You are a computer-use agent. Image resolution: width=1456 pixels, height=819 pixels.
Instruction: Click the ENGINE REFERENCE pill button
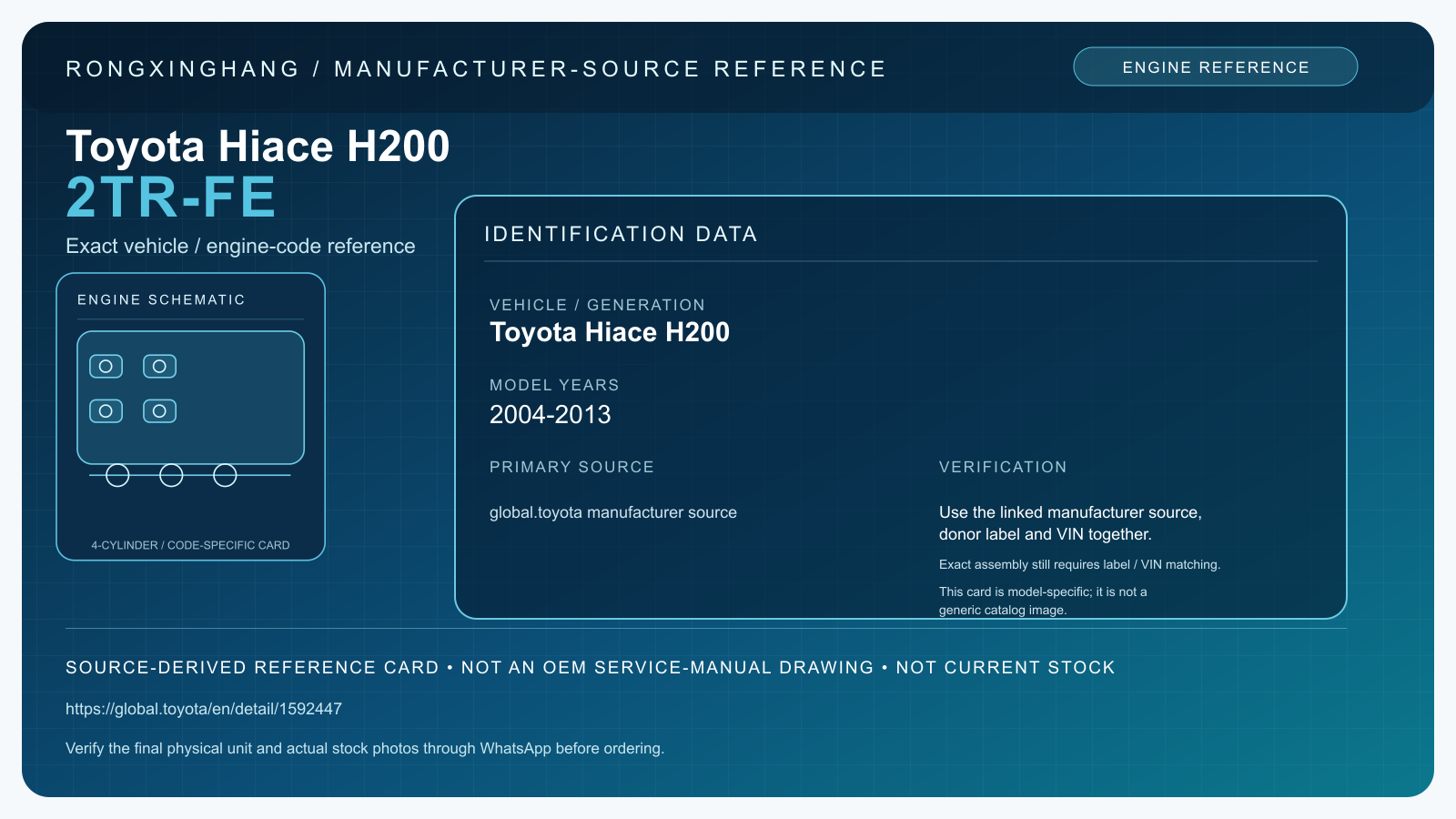[1215, 66]
